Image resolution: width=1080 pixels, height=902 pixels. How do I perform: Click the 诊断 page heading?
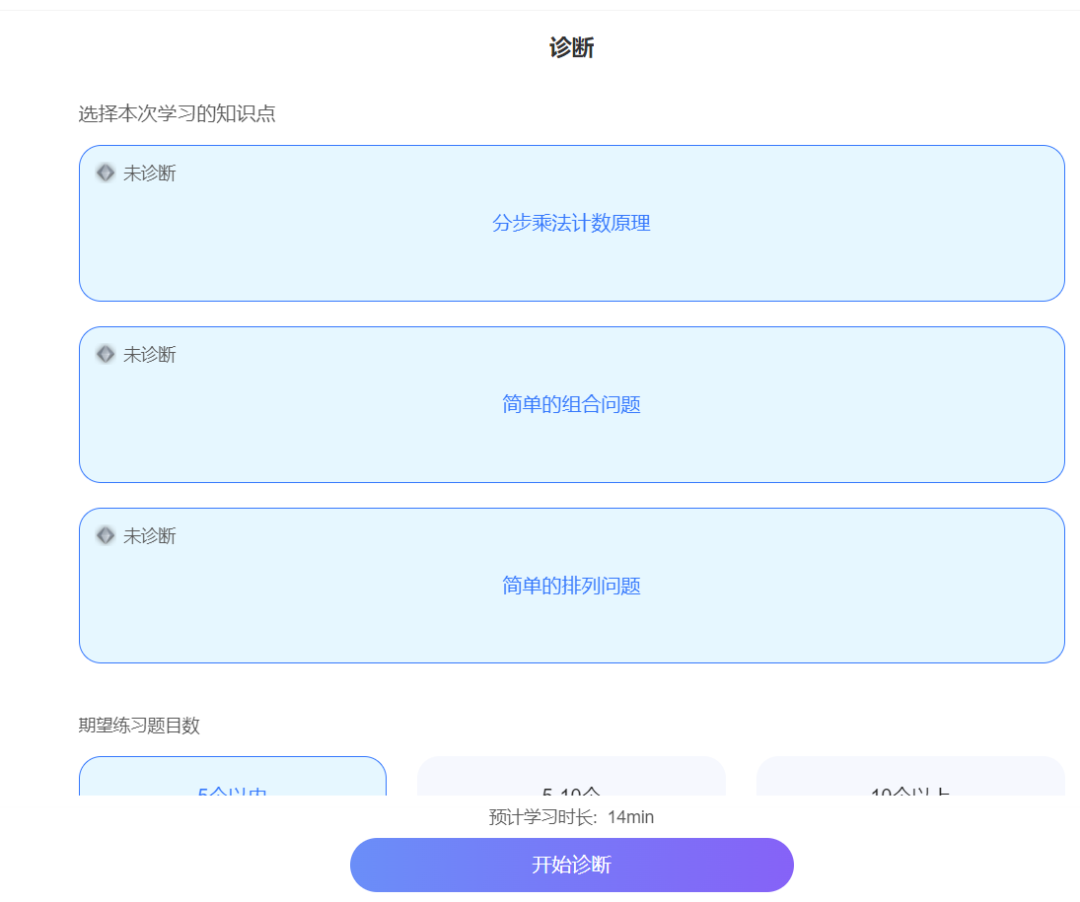point(571,47)
